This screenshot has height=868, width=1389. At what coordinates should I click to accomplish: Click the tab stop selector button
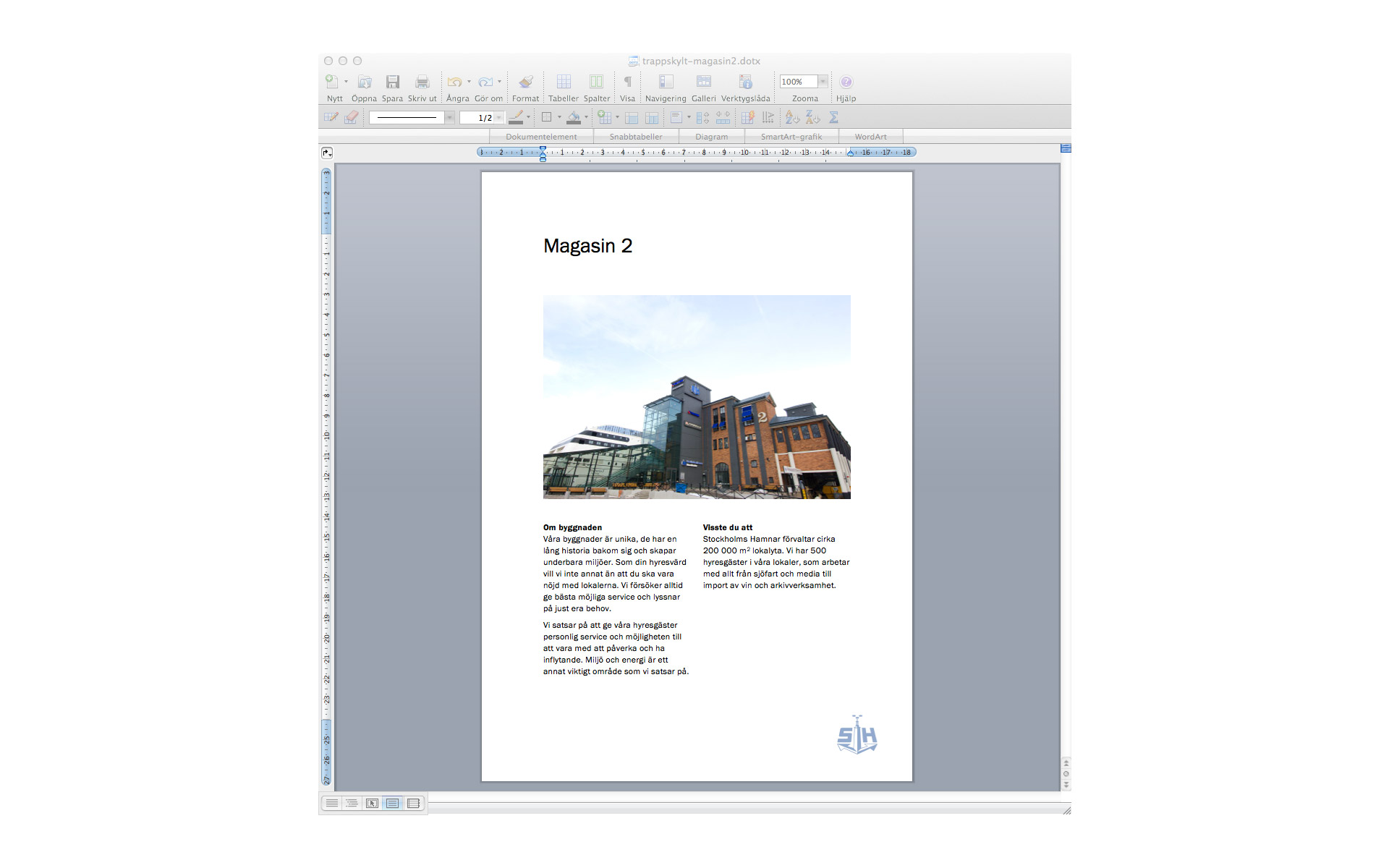(327, 153)
